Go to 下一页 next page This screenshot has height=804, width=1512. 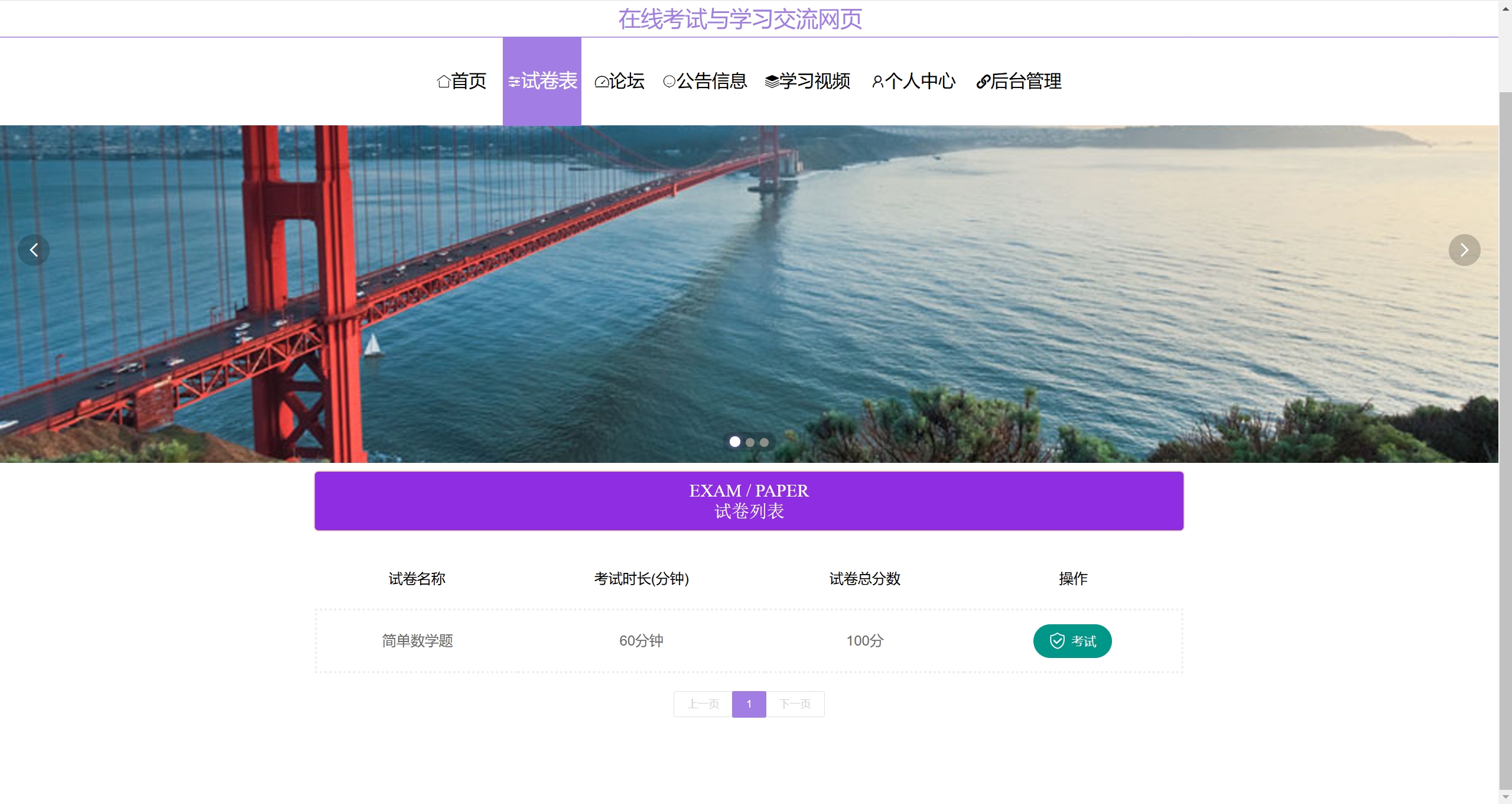[x=795, y=704]
